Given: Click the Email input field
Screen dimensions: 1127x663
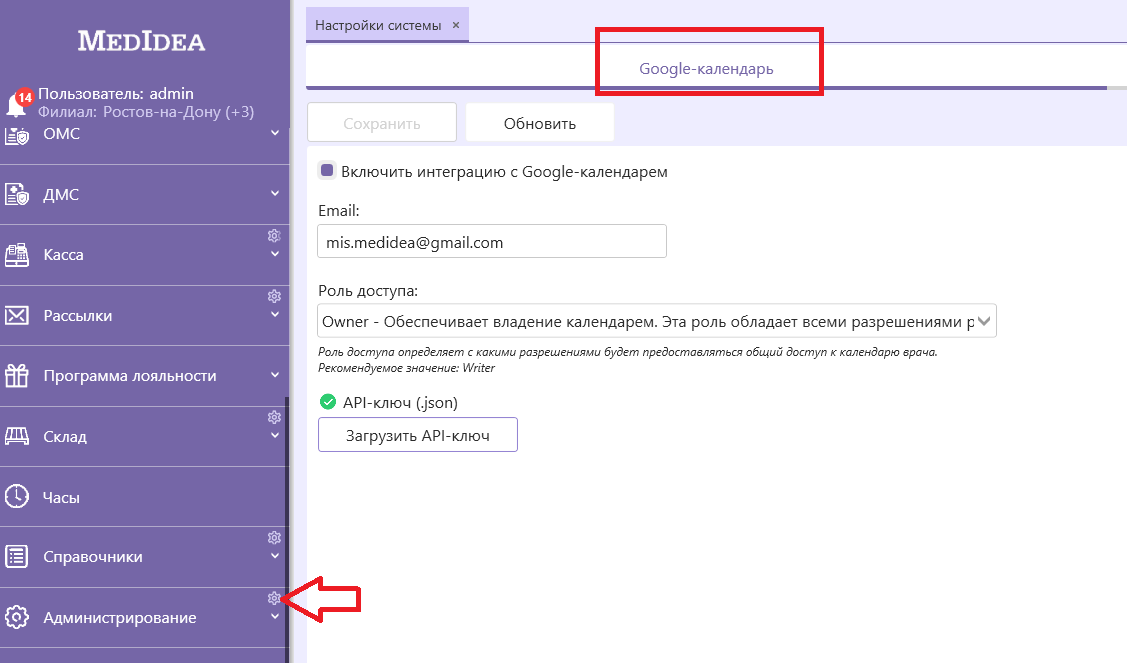Looking at the screenshot, I should tap(492, 242).
